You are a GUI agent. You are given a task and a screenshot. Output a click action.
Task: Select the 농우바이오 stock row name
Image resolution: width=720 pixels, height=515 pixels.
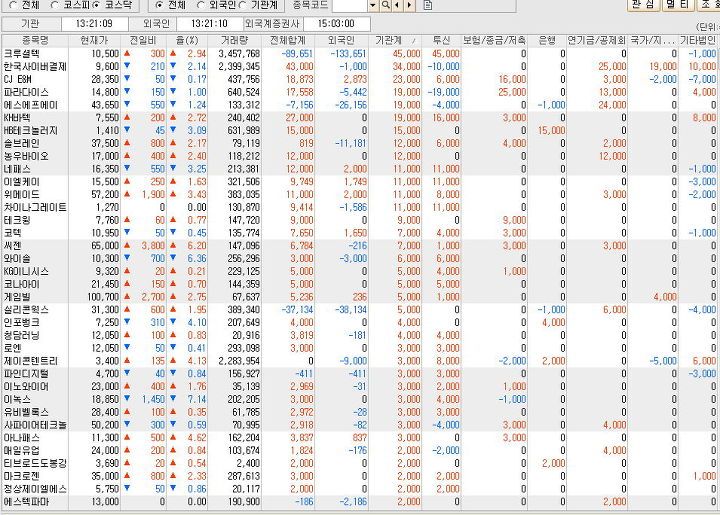tap(26, 157)
